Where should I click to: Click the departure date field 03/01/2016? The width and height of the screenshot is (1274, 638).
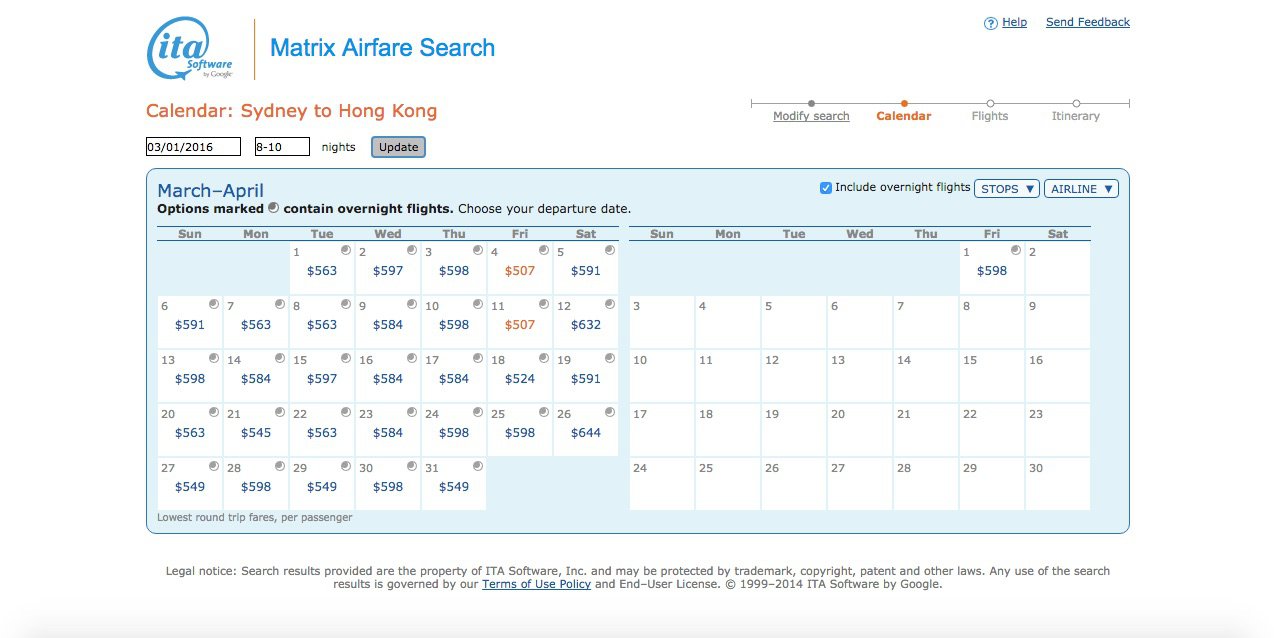[194, 147]
